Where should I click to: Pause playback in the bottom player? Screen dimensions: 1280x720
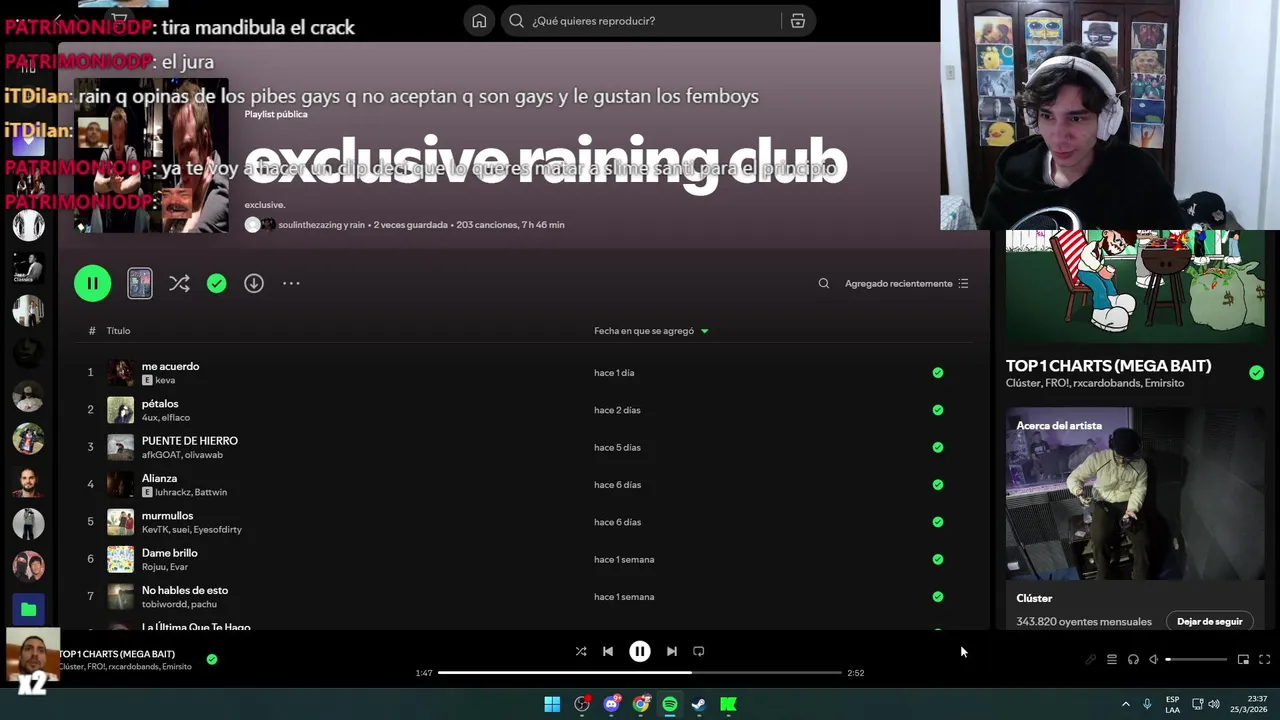tap(640, 651)
